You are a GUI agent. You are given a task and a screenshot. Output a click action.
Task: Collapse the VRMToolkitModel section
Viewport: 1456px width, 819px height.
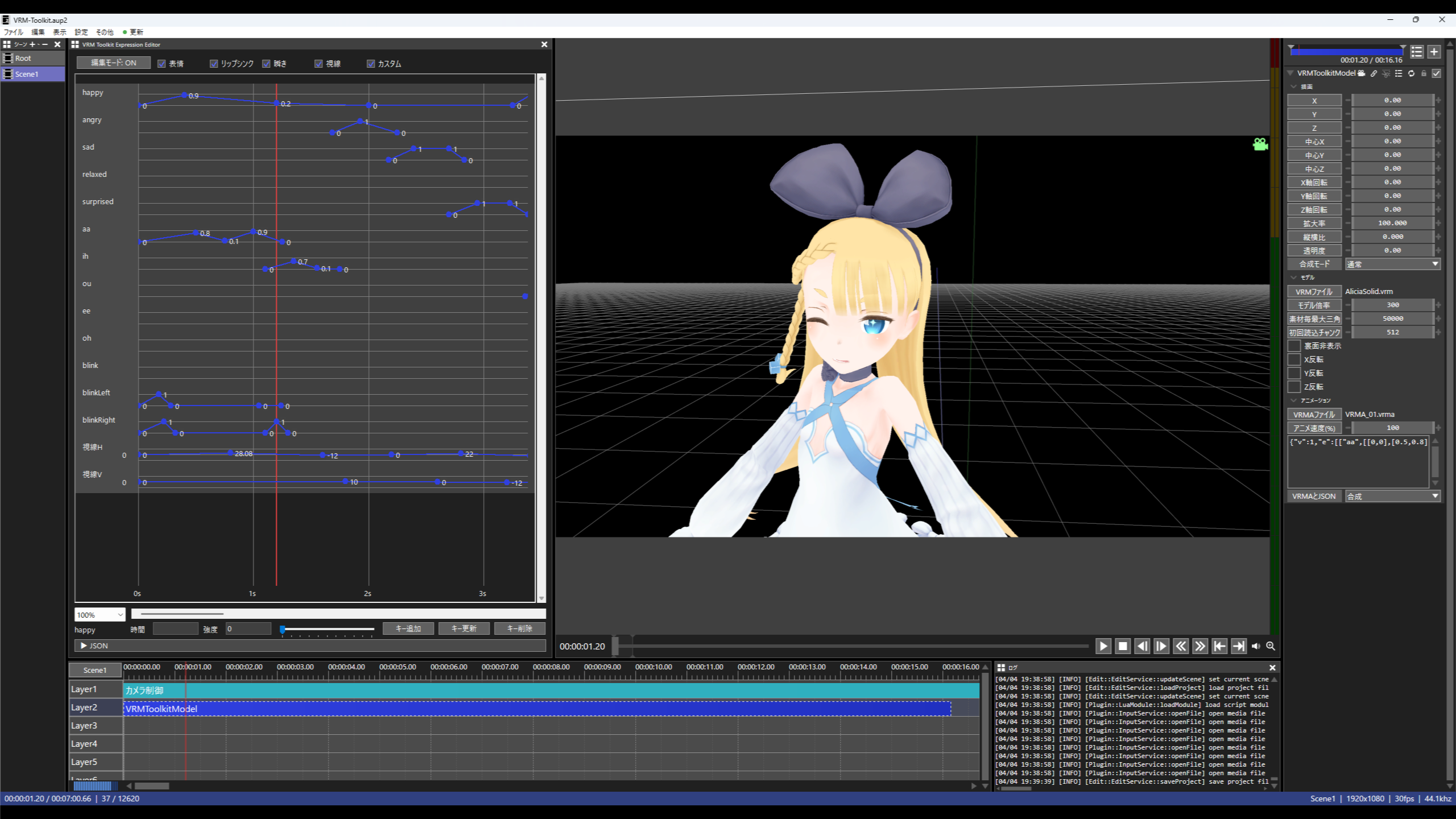click(x=1291, y=73)
